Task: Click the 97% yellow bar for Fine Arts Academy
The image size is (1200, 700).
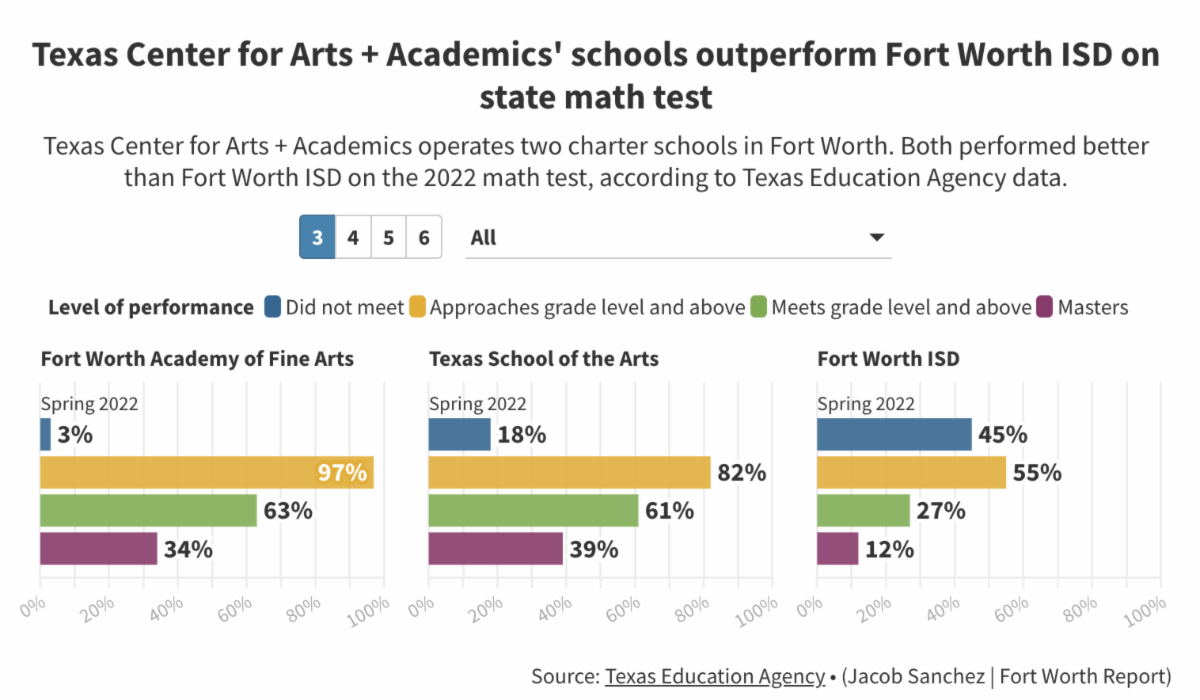Action: pyautogui.click(x=206, y=472)
